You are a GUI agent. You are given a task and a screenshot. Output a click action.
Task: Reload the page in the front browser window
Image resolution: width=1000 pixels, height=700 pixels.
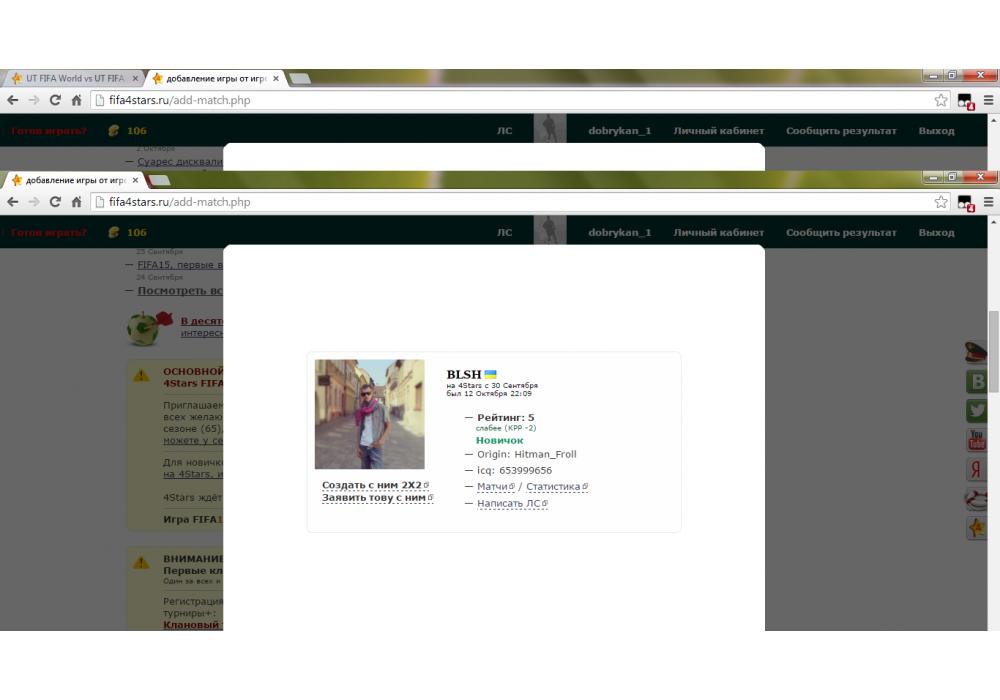point(55,202)
